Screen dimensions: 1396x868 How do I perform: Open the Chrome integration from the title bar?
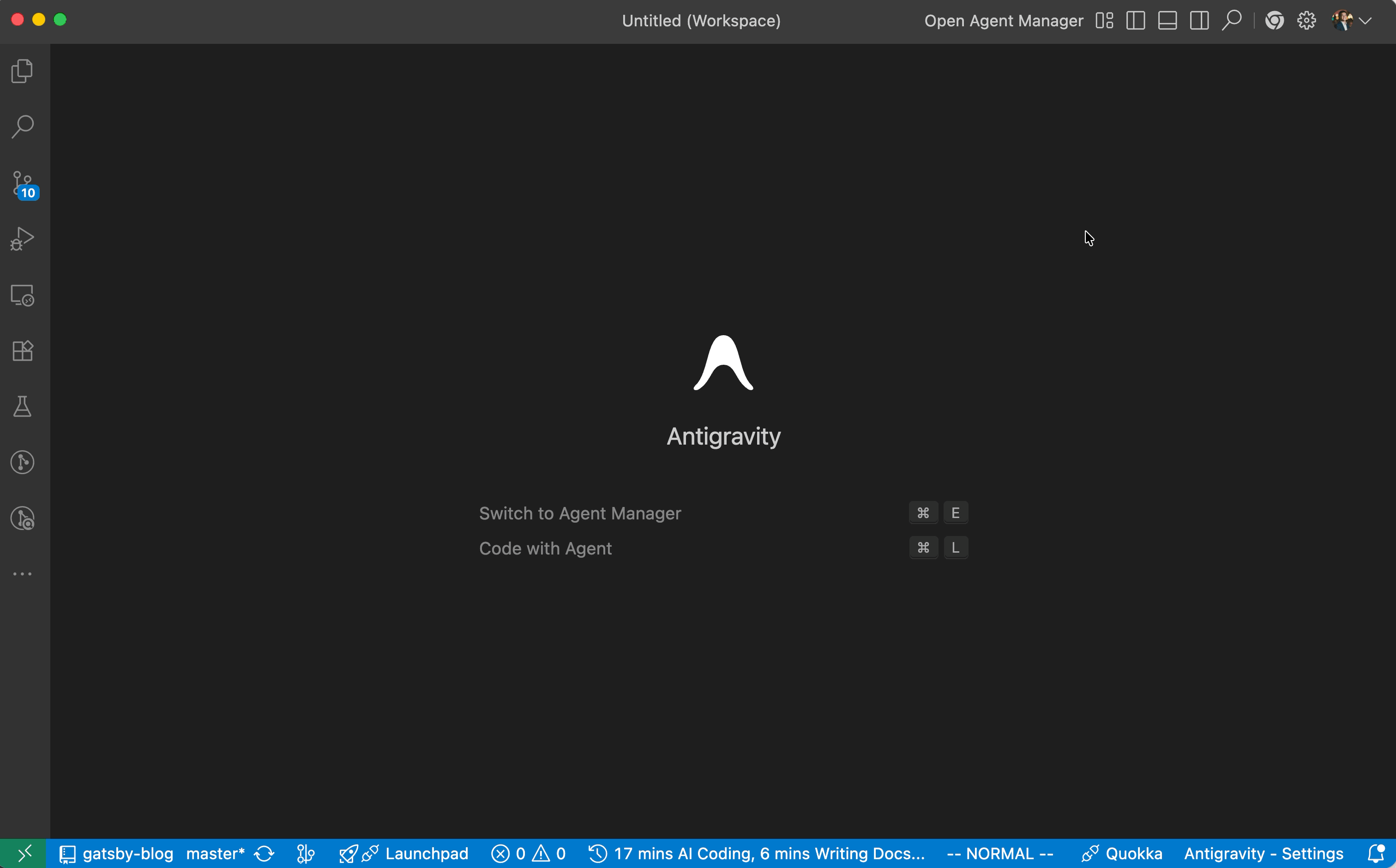point(1274,20)
